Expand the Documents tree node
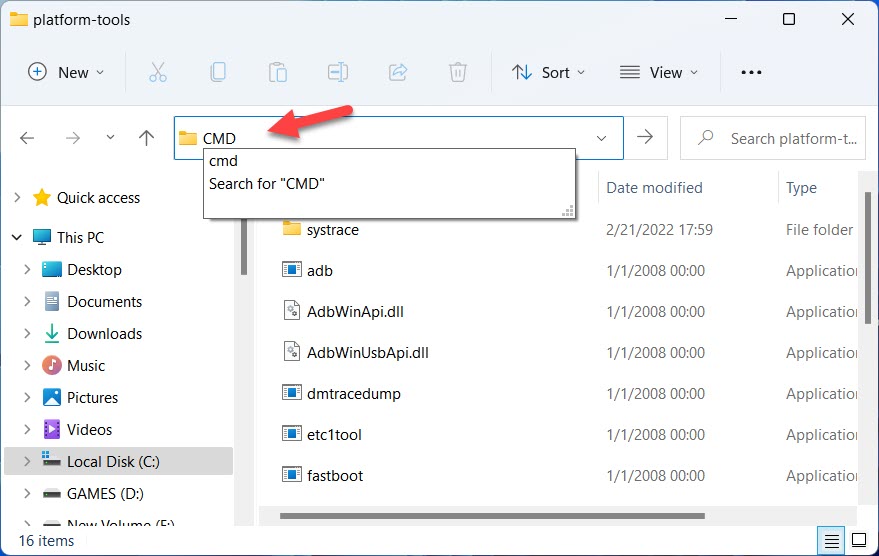 click(x=27, y=302)
